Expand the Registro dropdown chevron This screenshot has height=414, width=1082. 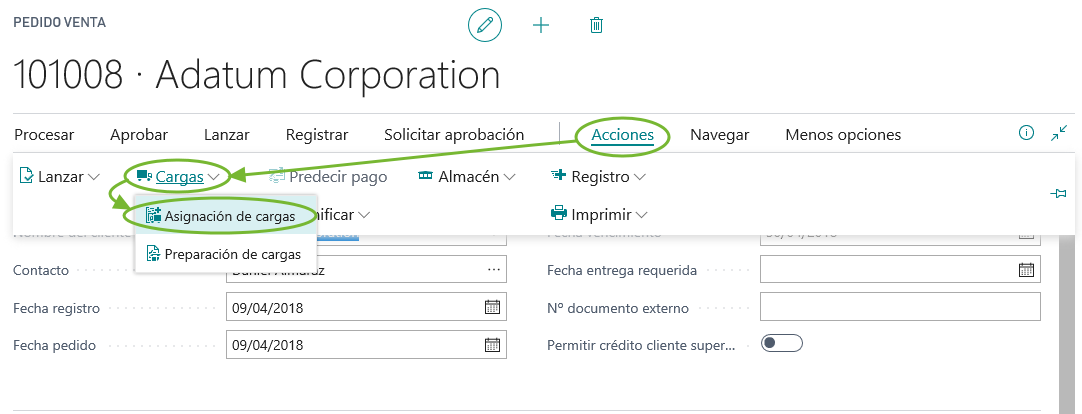pos(640,177)
